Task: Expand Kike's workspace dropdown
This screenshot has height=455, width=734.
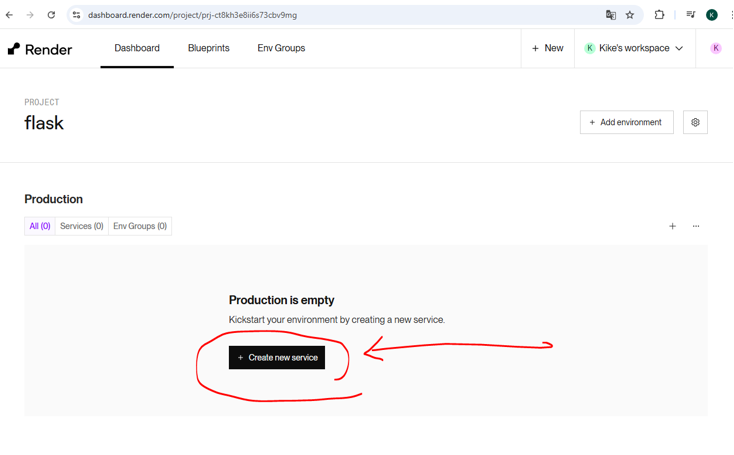Action: coord(634,48)
